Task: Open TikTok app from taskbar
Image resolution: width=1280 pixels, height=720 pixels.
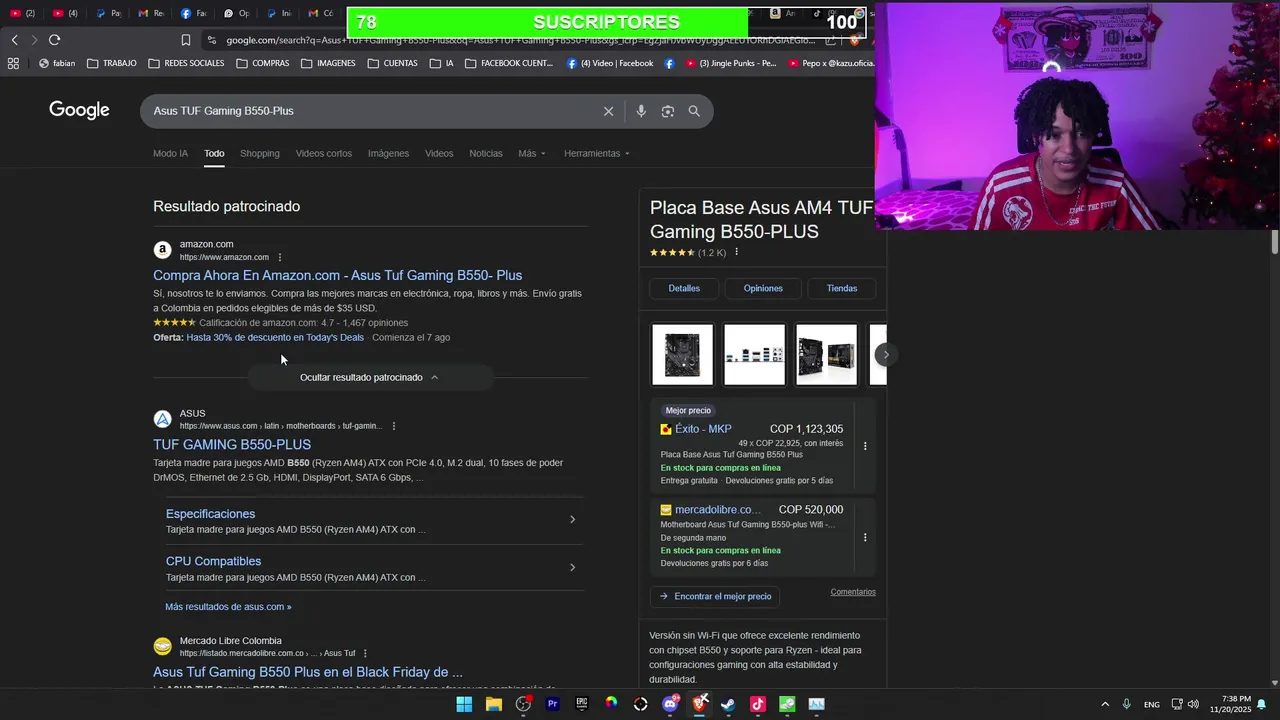Action: (x=757, y=704)
